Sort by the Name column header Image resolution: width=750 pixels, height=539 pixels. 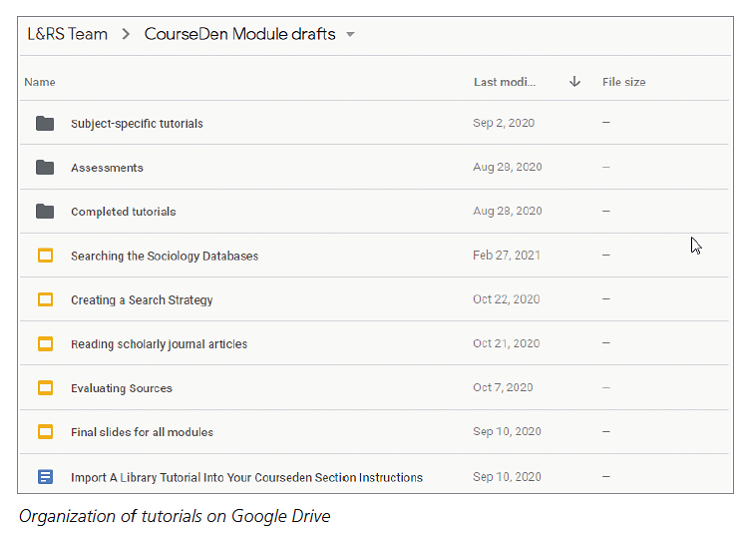(40, 82)
